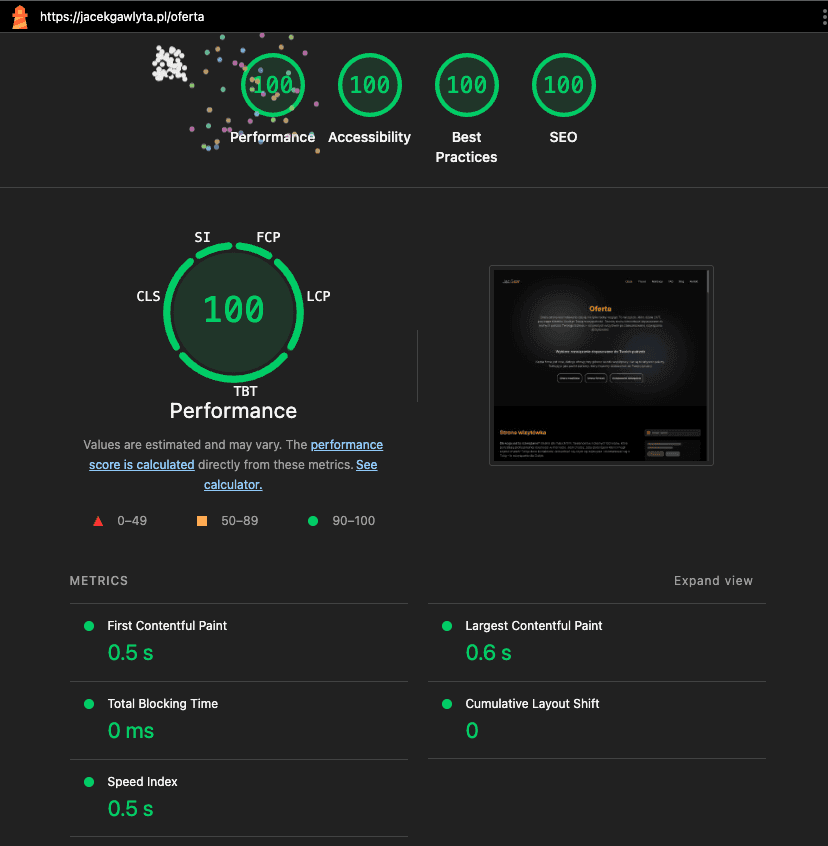Click the red triangle 0–49 legend icon
The height and width of the screenshot is (846, 828).
(x=98, y=521)
